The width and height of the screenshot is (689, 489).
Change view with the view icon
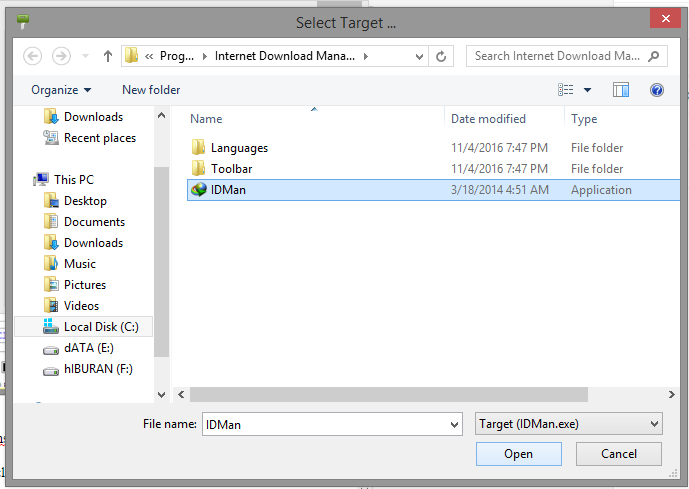tap(566, 90)
